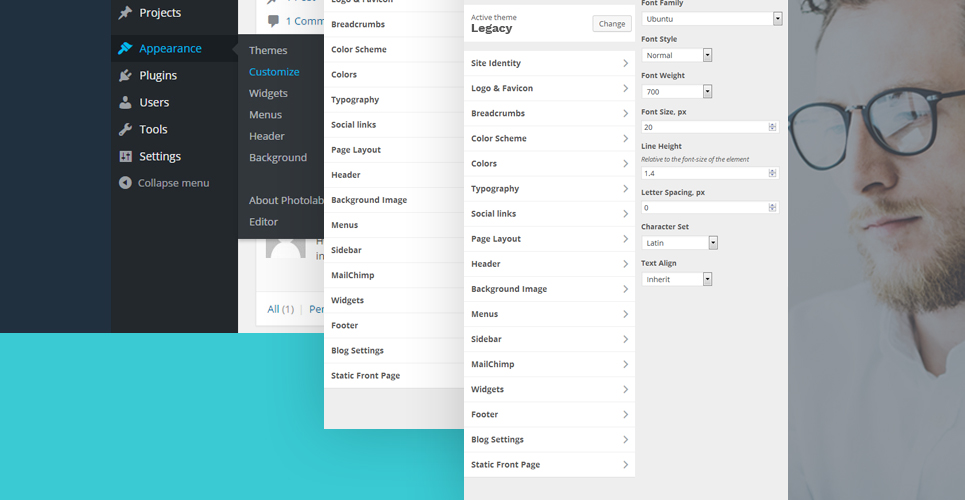
Task: Follow the 1 Comm link in the dashboard
Action: tap(305, 22)
